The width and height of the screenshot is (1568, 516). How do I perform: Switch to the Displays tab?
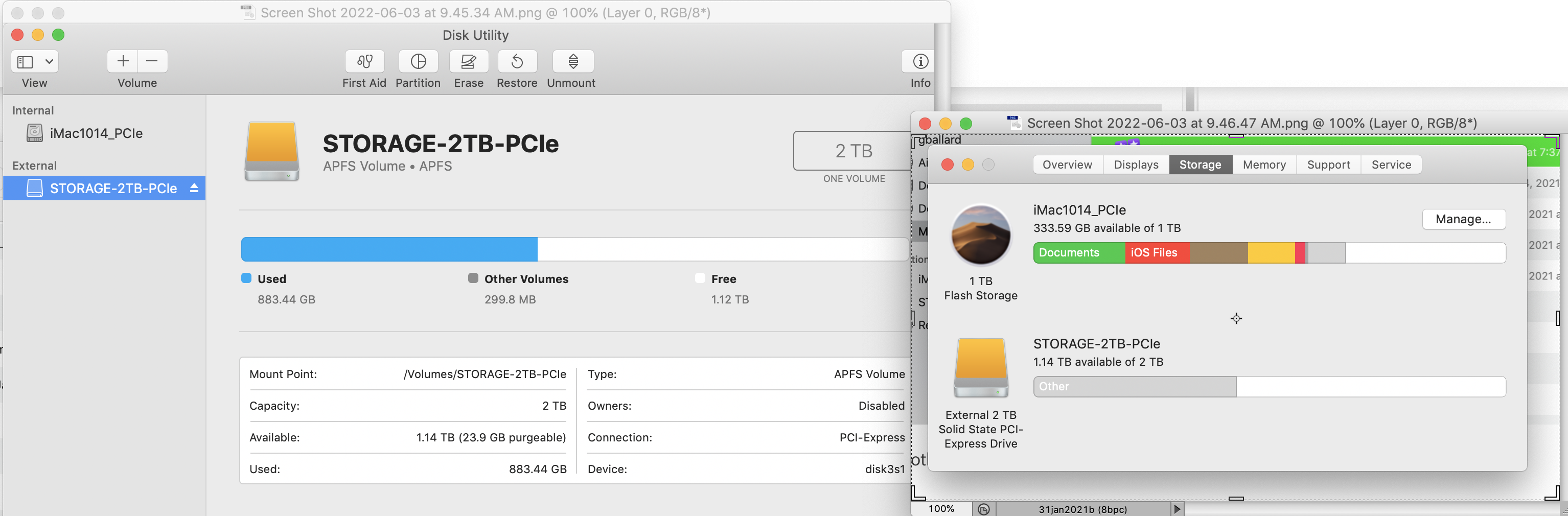pyautogui.click(x=1136, y=165)
